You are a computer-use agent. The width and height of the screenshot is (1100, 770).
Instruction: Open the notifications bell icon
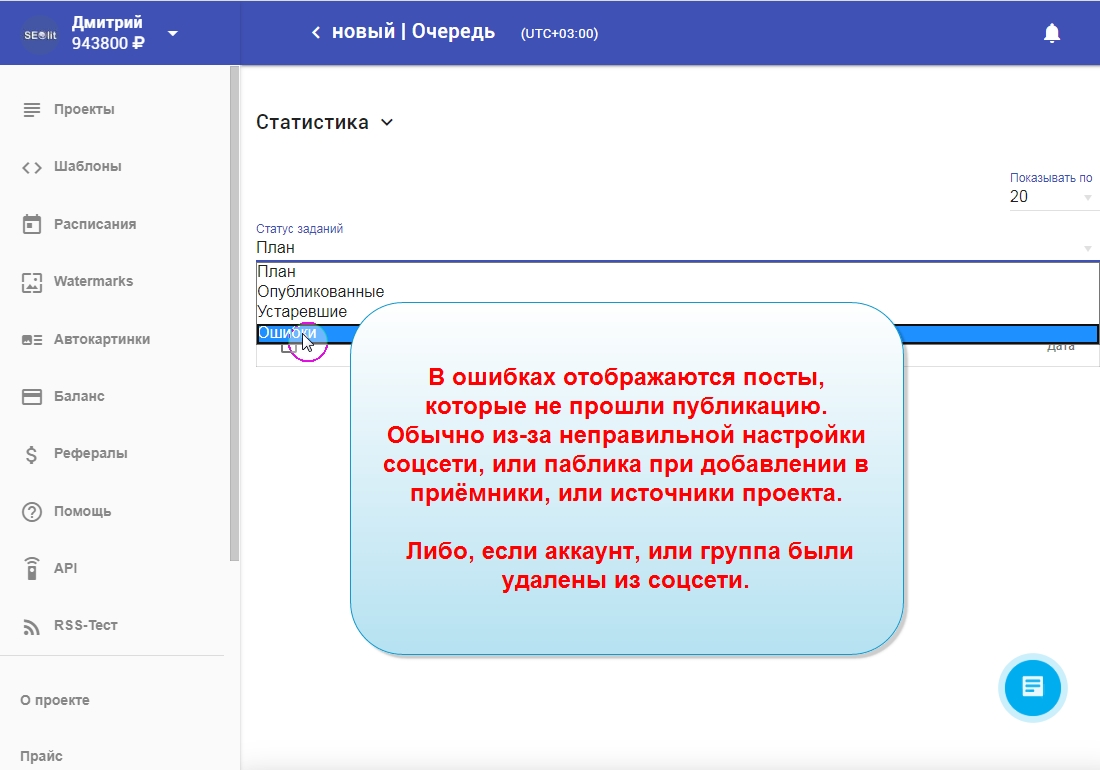[x=1051, y=33]
